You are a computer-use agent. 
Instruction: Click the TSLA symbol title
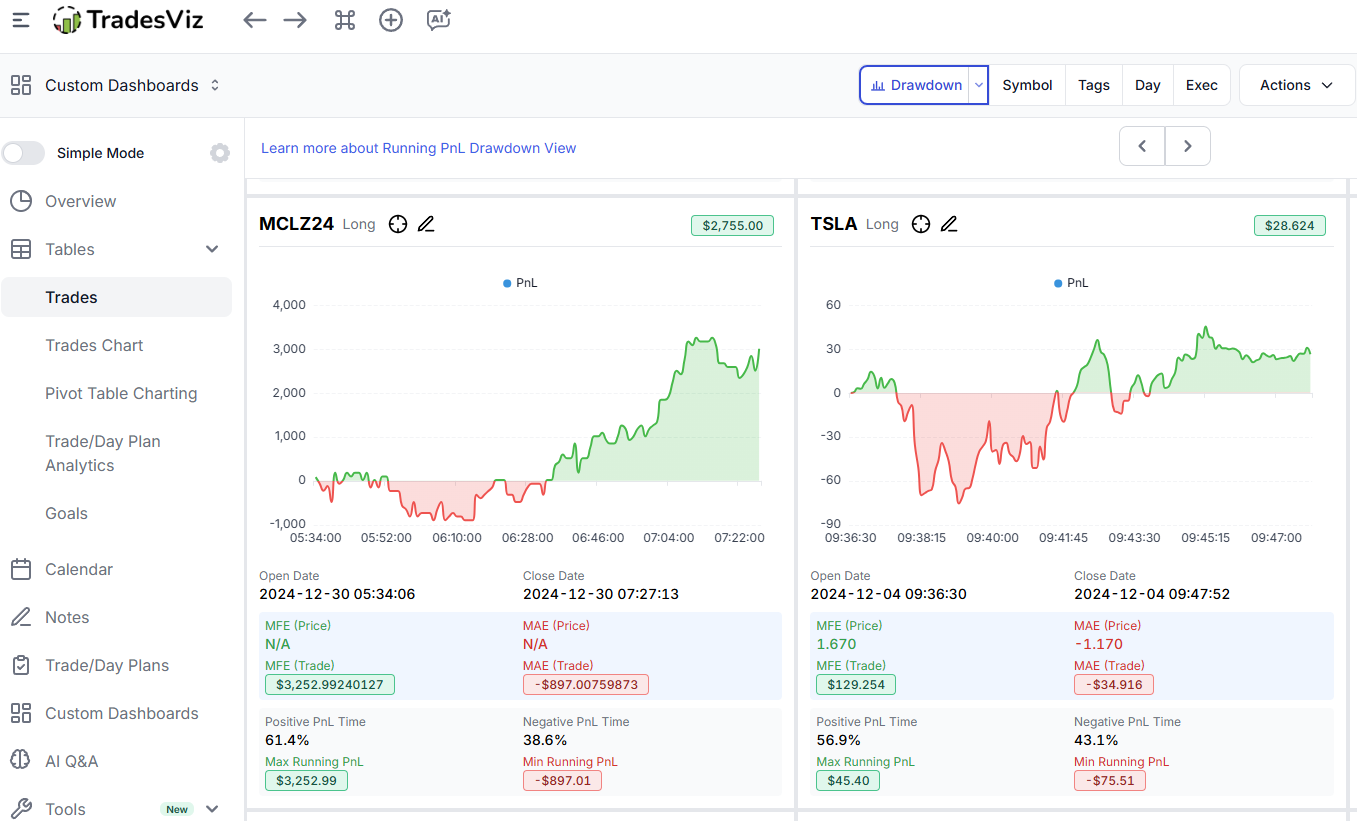click(834, 224)
